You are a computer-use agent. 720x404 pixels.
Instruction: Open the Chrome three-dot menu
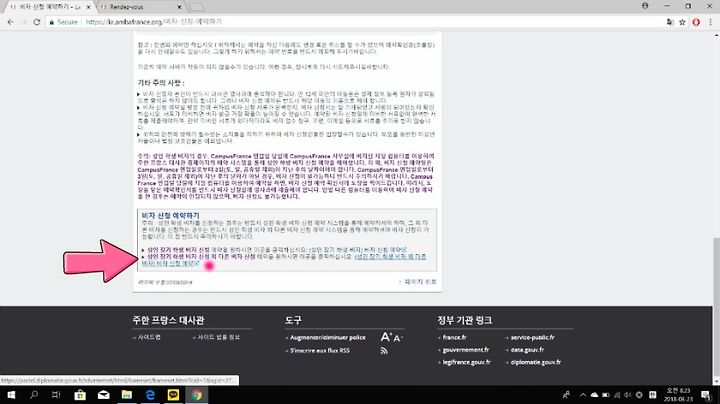pyautogui.click(x=710, y=22)
